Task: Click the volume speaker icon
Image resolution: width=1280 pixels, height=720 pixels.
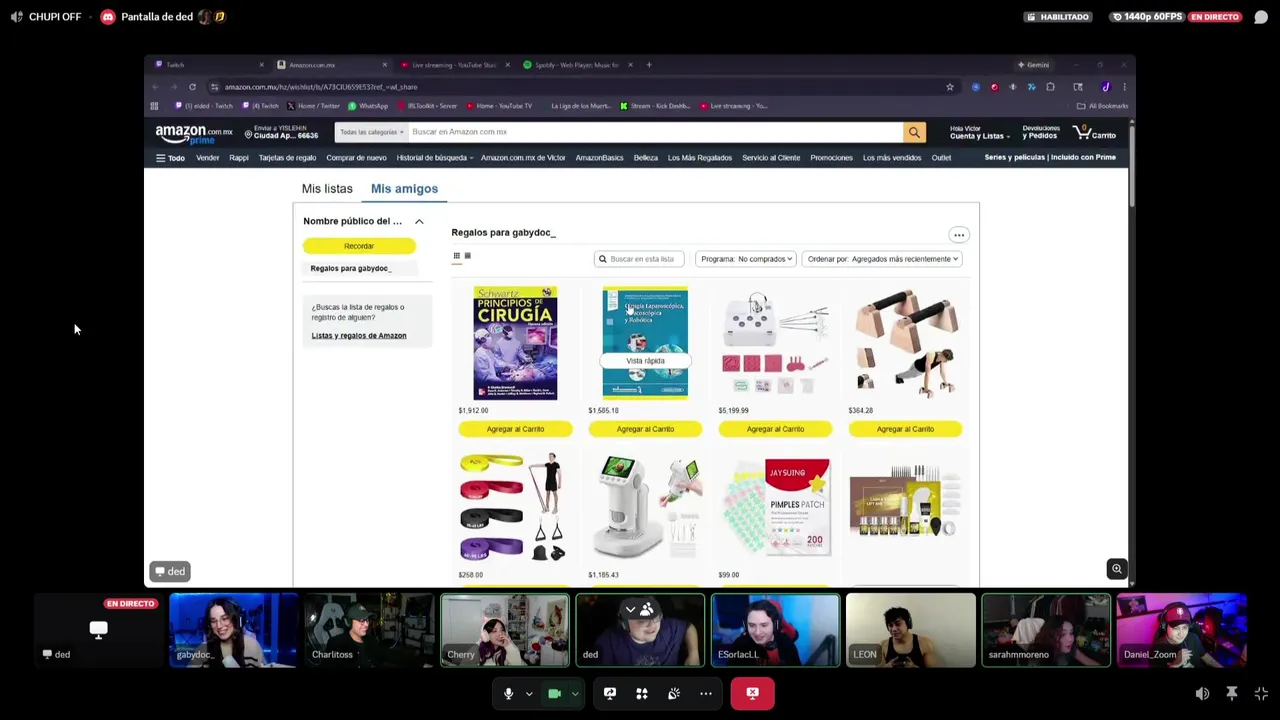Action: (1202, 693)
